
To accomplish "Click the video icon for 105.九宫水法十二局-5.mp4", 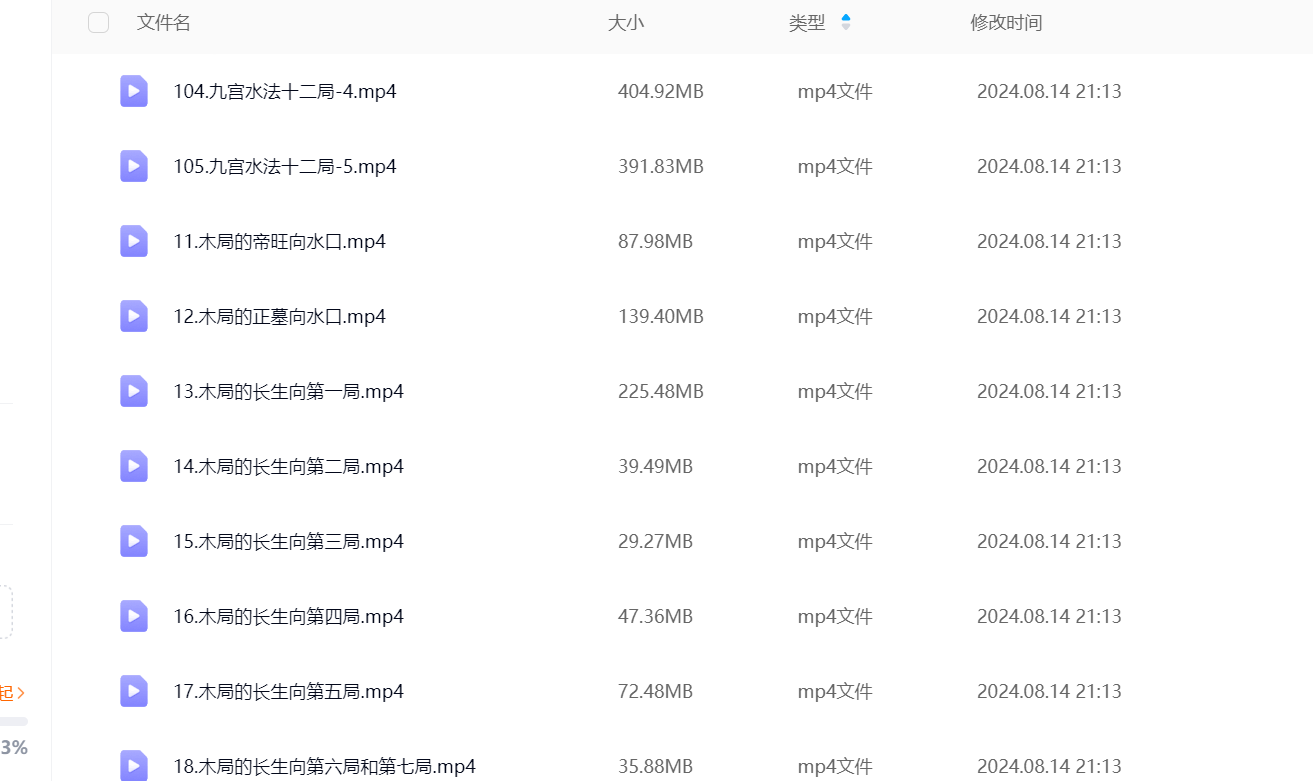I will [134, 166].
